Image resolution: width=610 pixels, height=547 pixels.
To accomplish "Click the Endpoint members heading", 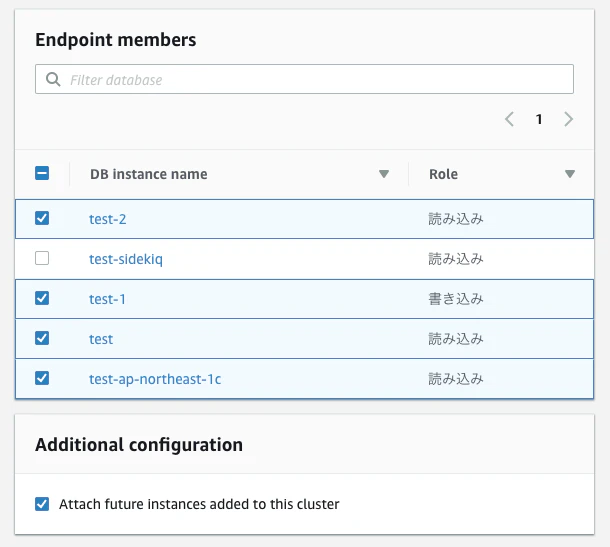I will click(x=116, y=40).
